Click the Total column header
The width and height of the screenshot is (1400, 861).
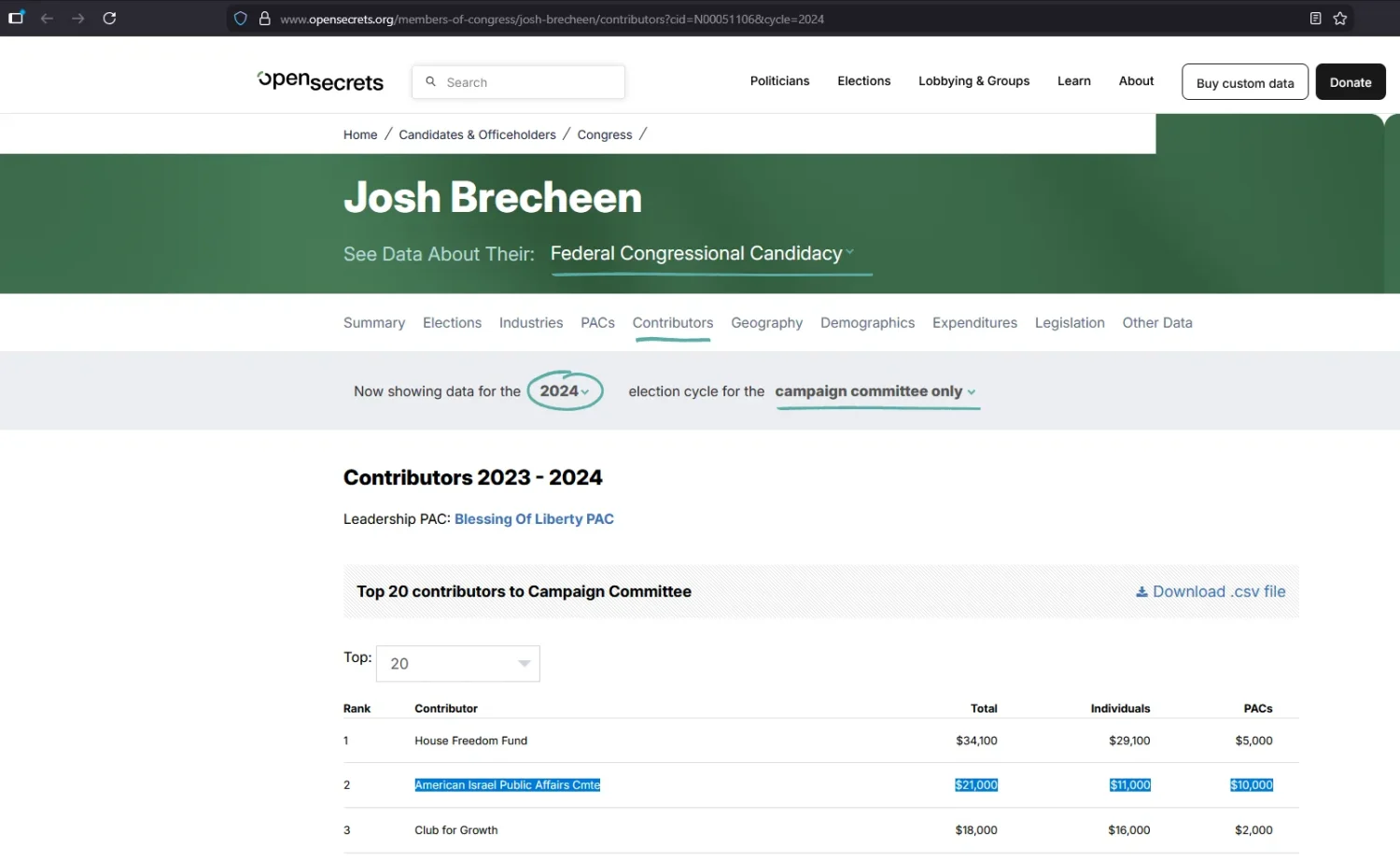coord(984,709)
